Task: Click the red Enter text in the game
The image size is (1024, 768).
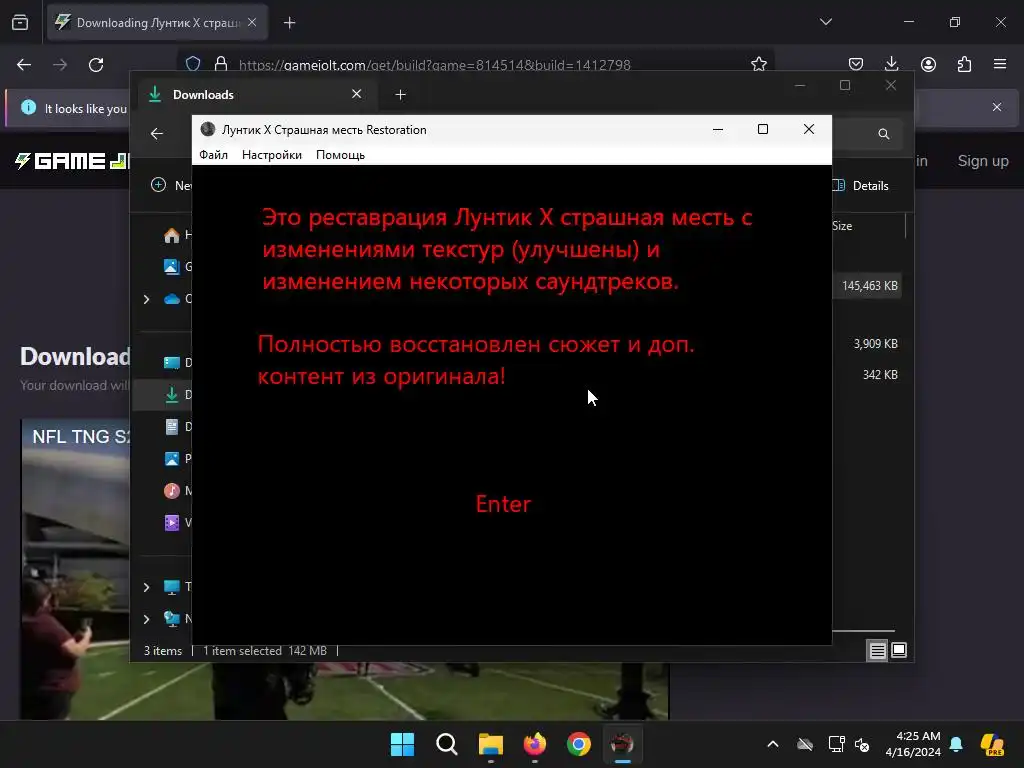Action: 503,504
